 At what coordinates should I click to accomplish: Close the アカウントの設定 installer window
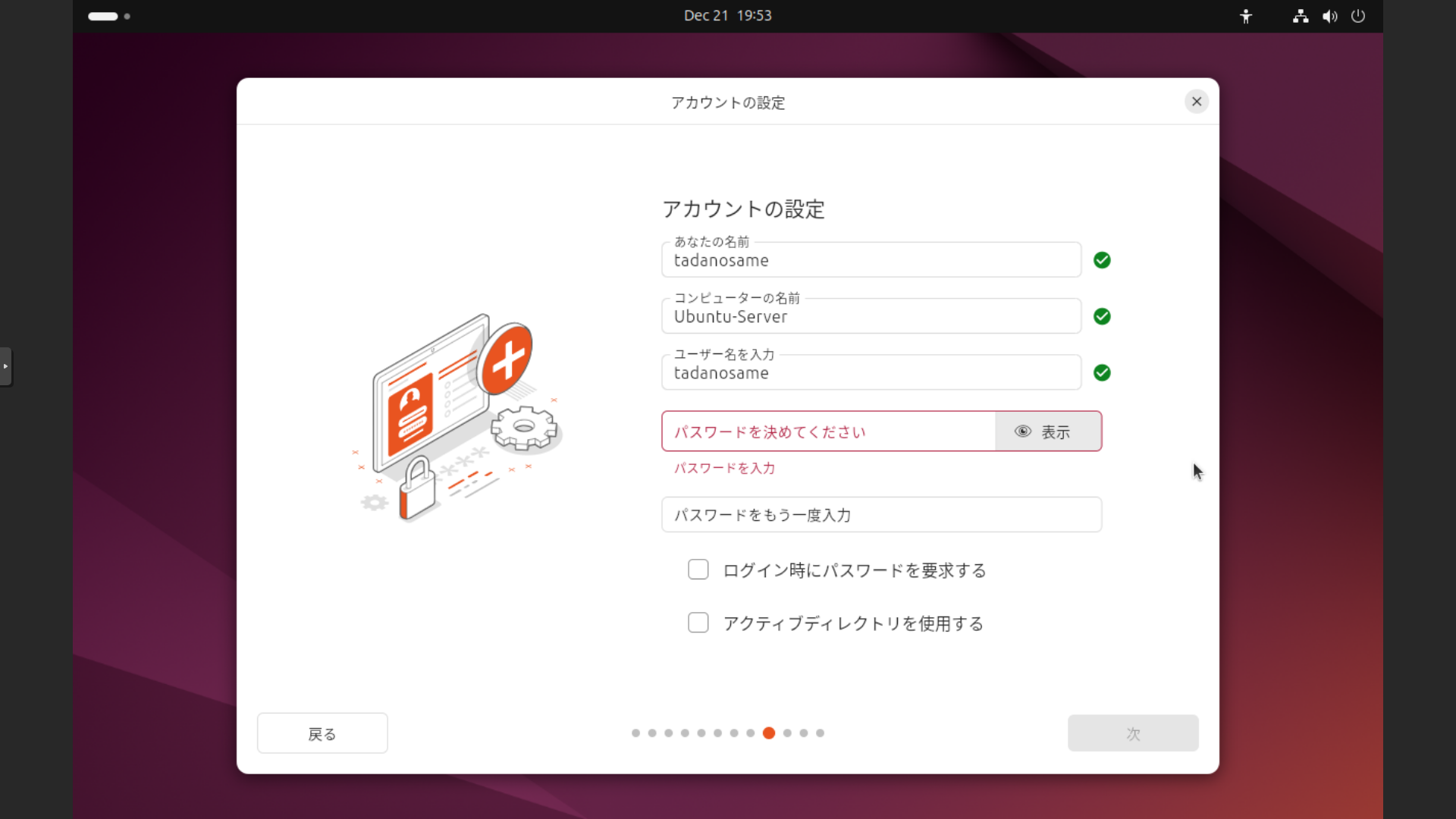pyautogui.click(x=1196, y=102)
